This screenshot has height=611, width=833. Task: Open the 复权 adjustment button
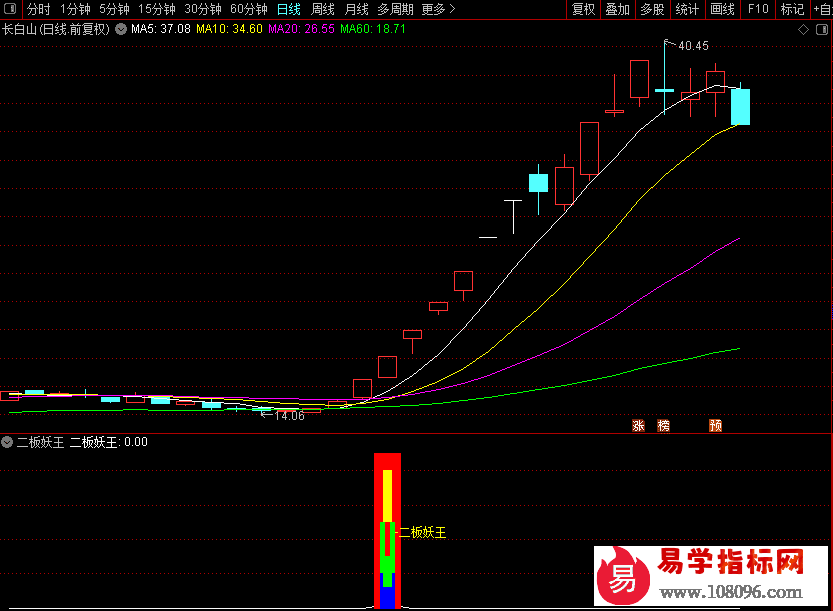click(583, 9)
